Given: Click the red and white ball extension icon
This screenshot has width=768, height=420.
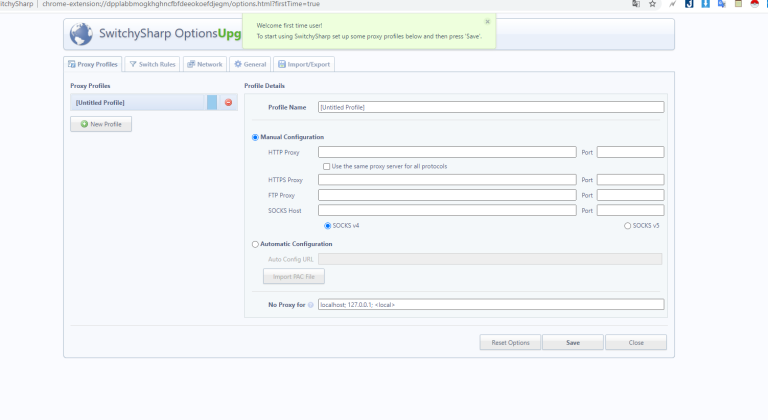Looking at the screenshot, I should pyautogui.click(x=753, y=4).
